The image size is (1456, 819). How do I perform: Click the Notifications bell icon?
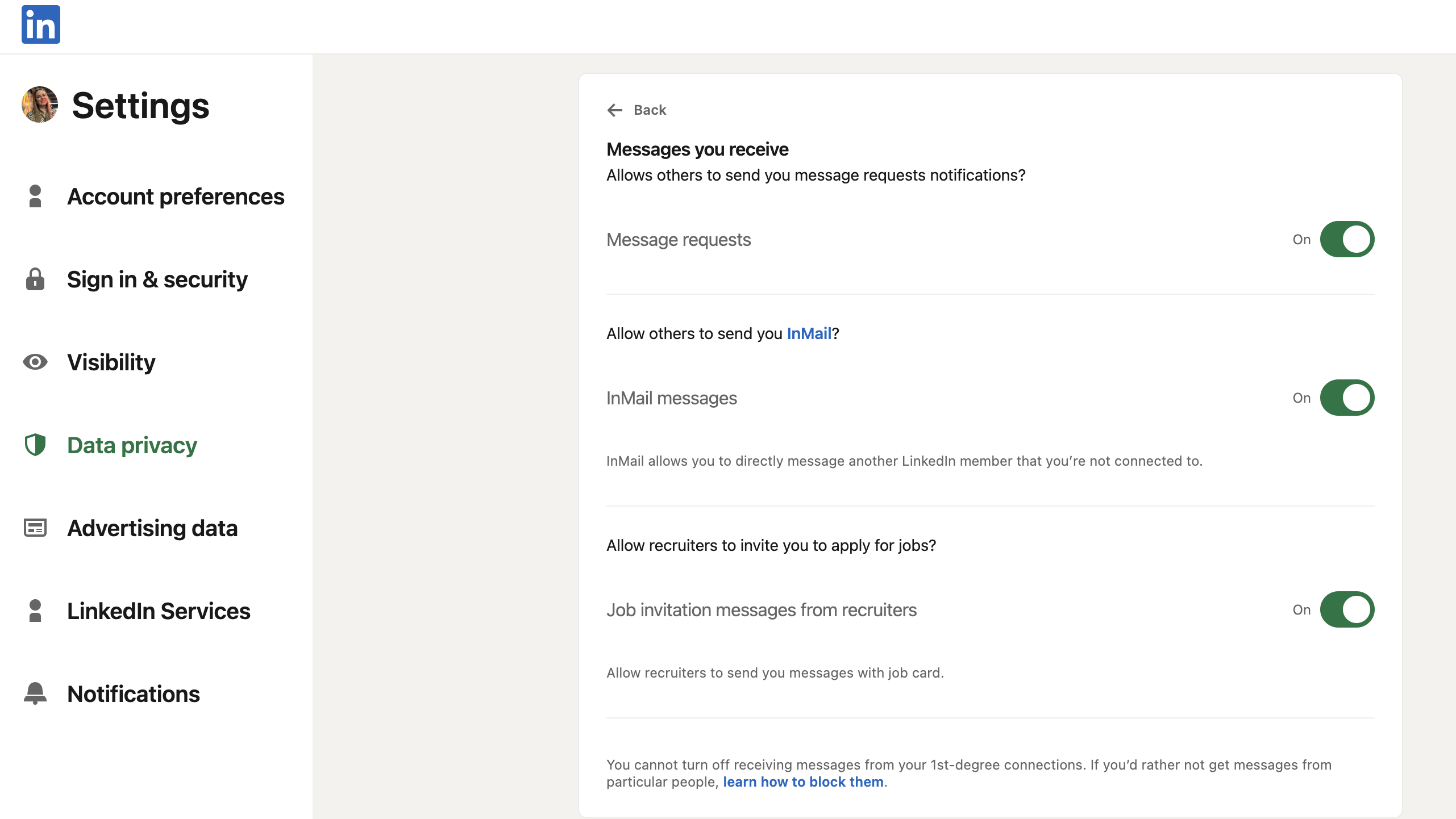click(x=35, y=693)
